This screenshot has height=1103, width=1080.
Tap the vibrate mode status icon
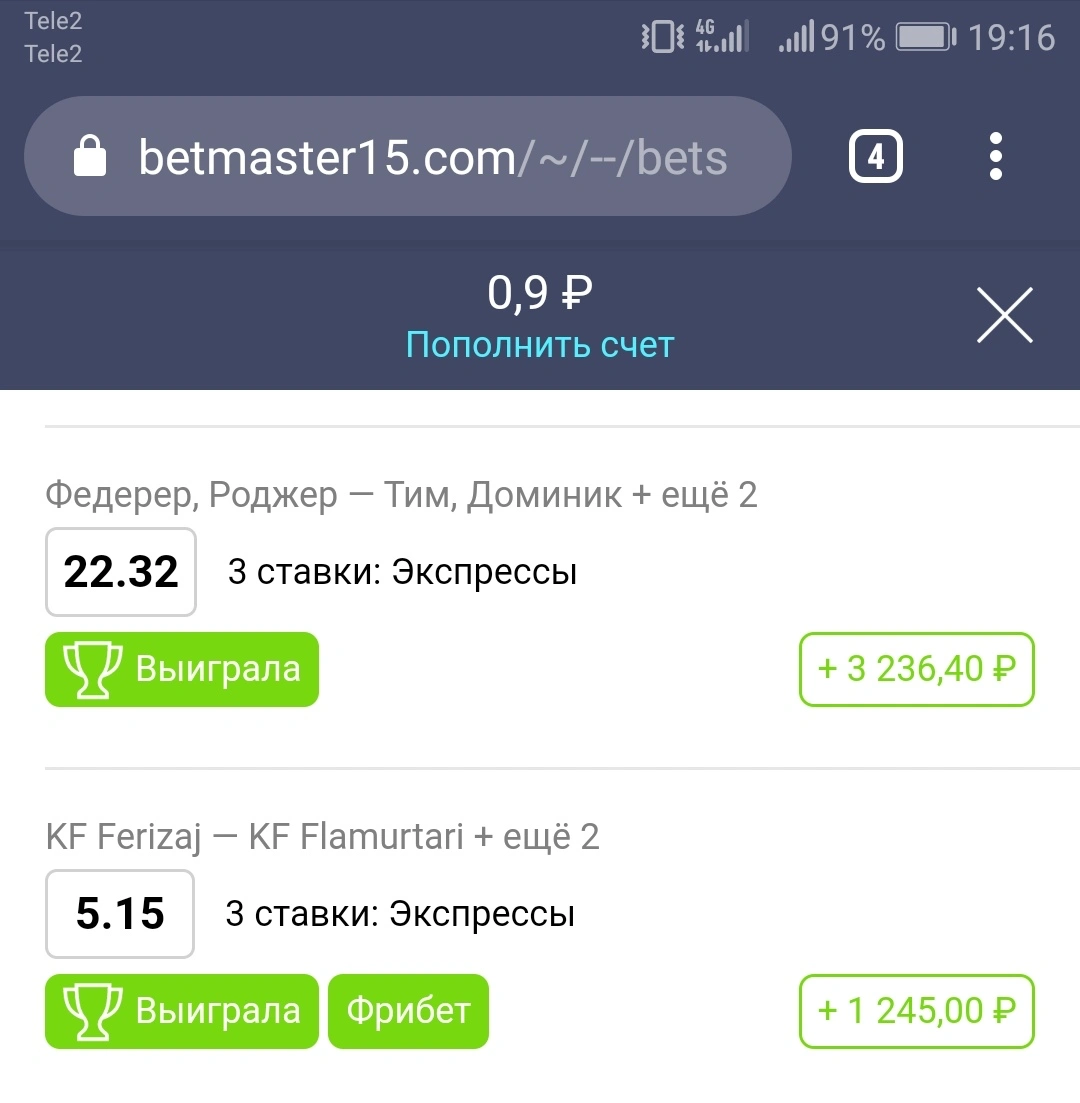662,37
